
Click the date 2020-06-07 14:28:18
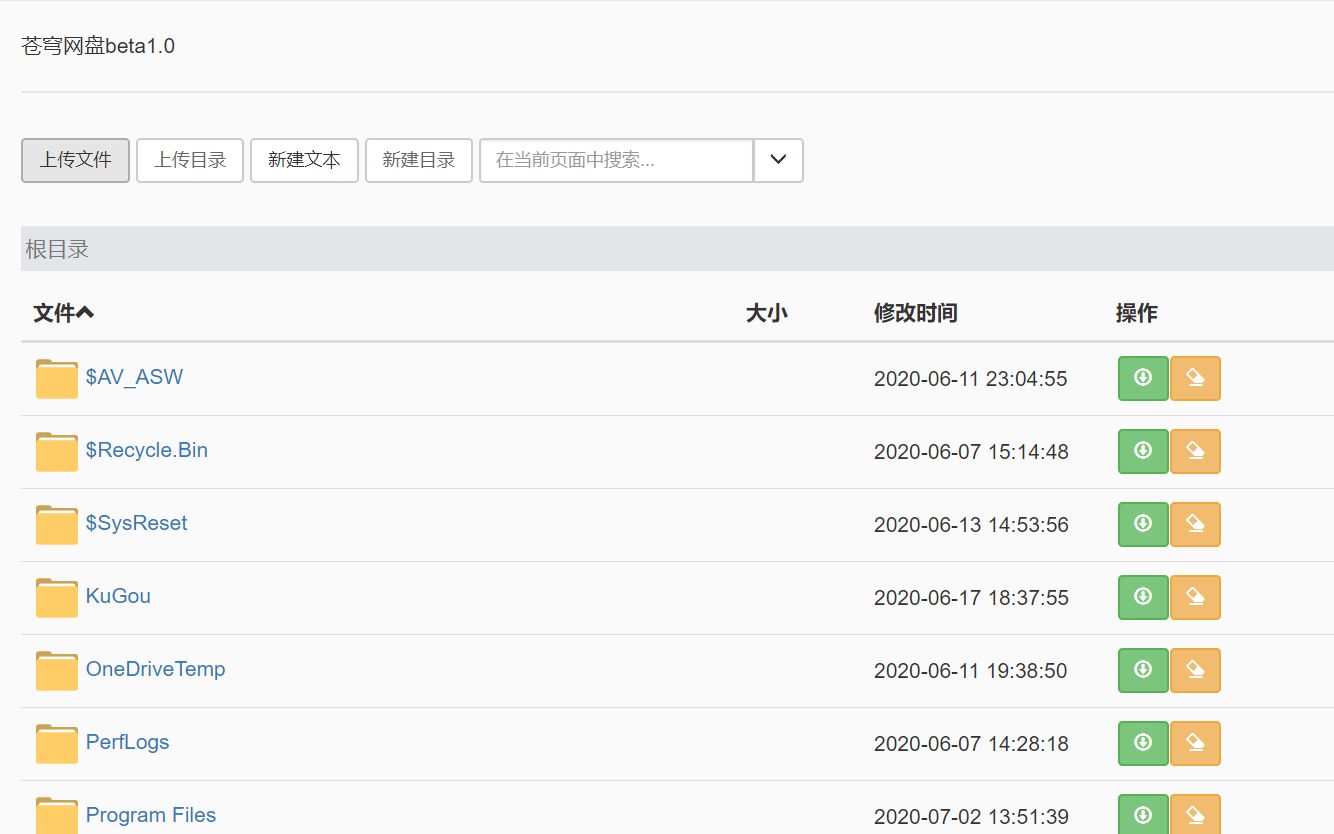click(x=971, y=744)
